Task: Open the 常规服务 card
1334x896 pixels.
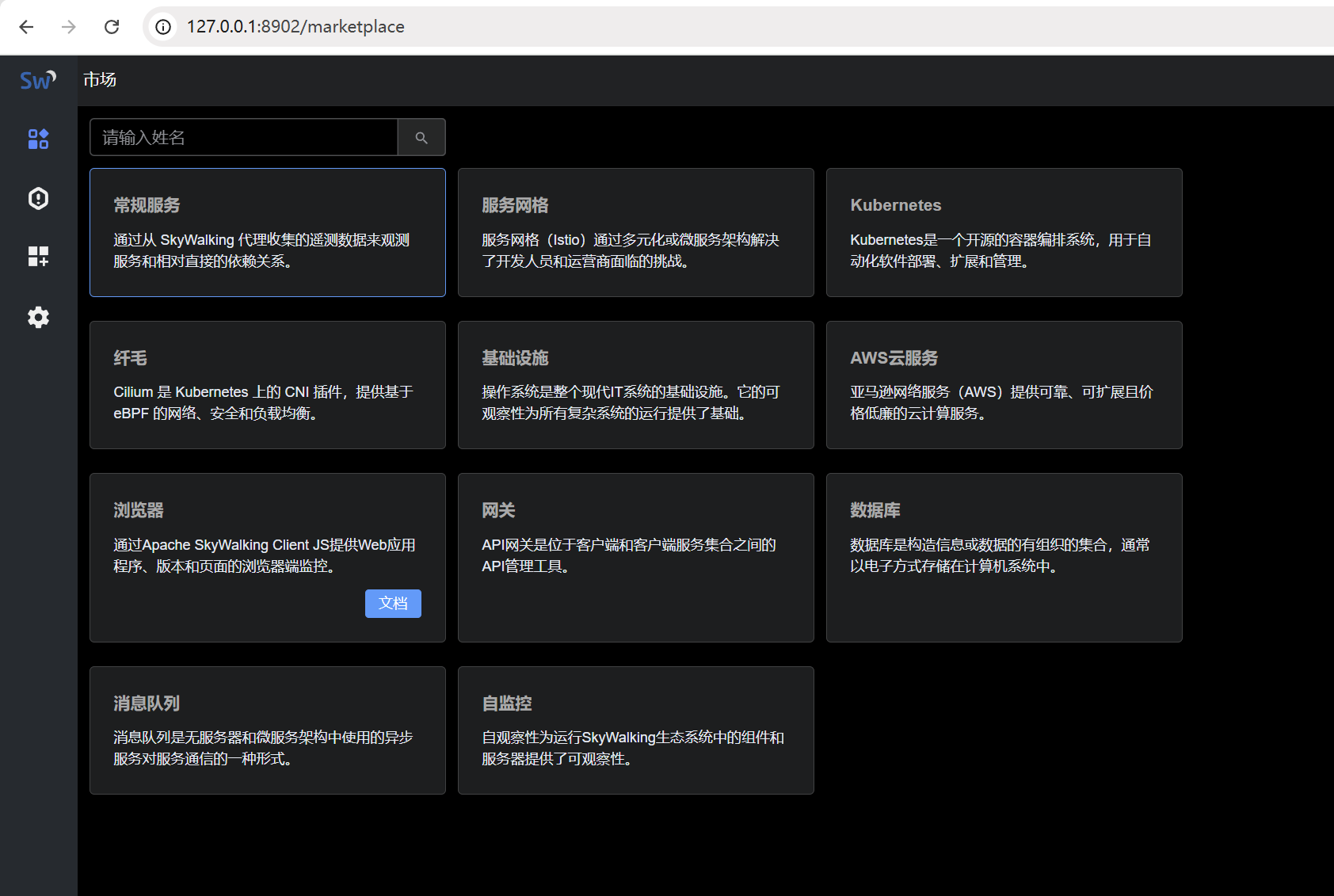Action: coord(267,232)
